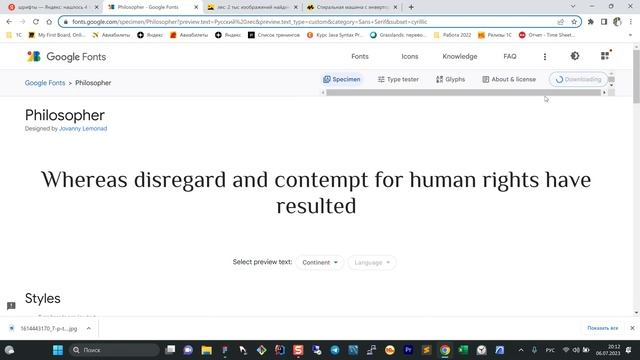640x360 pixels.
Task: Open the Icons section in the header
Action: 409,56
